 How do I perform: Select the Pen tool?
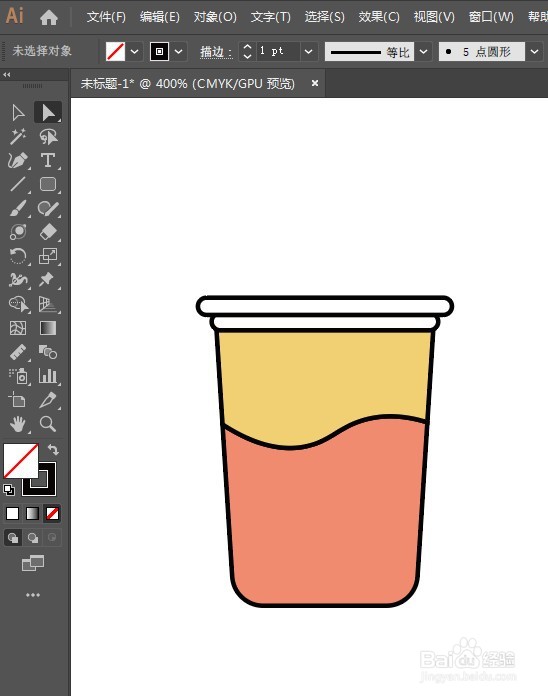pyautogui.click(x=18, y=160)
